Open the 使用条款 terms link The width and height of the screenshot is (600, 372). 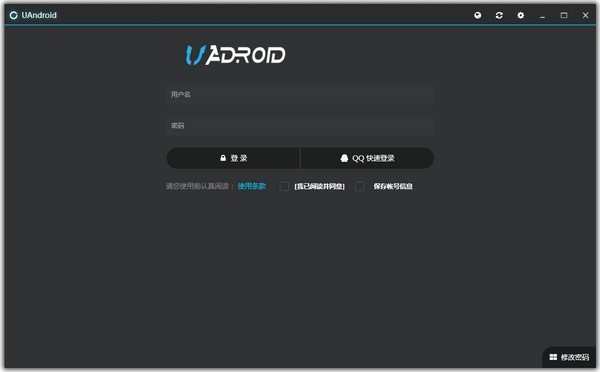(x=252, y=186)
